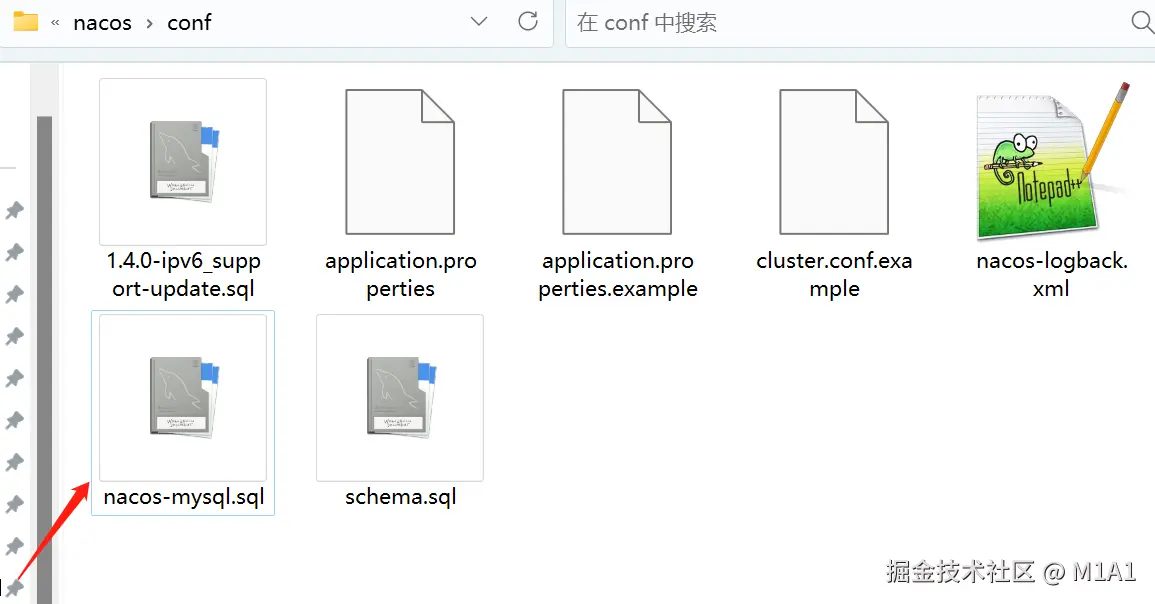Viewport: 1155px width, 604px height.
Task: Navigate to the nacos parent folder
Action: (103, 22)
